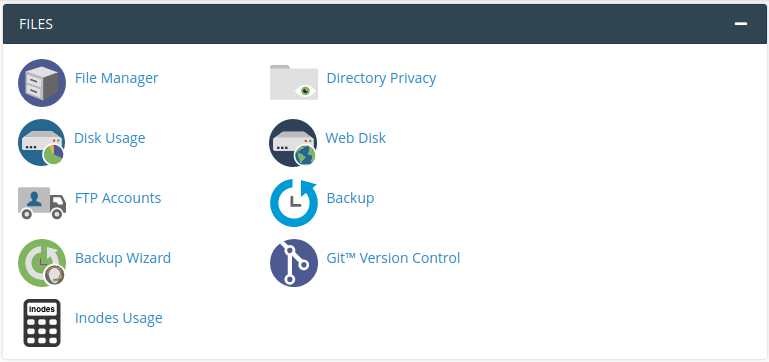
Task: Go to the FTP Accounts link
Action: (x=118, y=198)
